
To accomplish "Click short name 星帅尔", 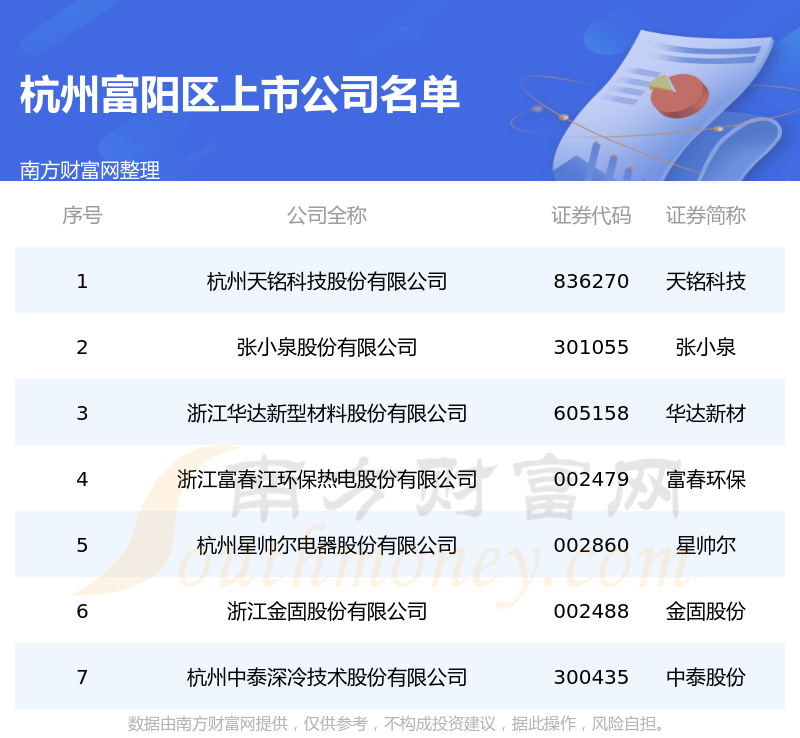I will (x=706, y=546).
